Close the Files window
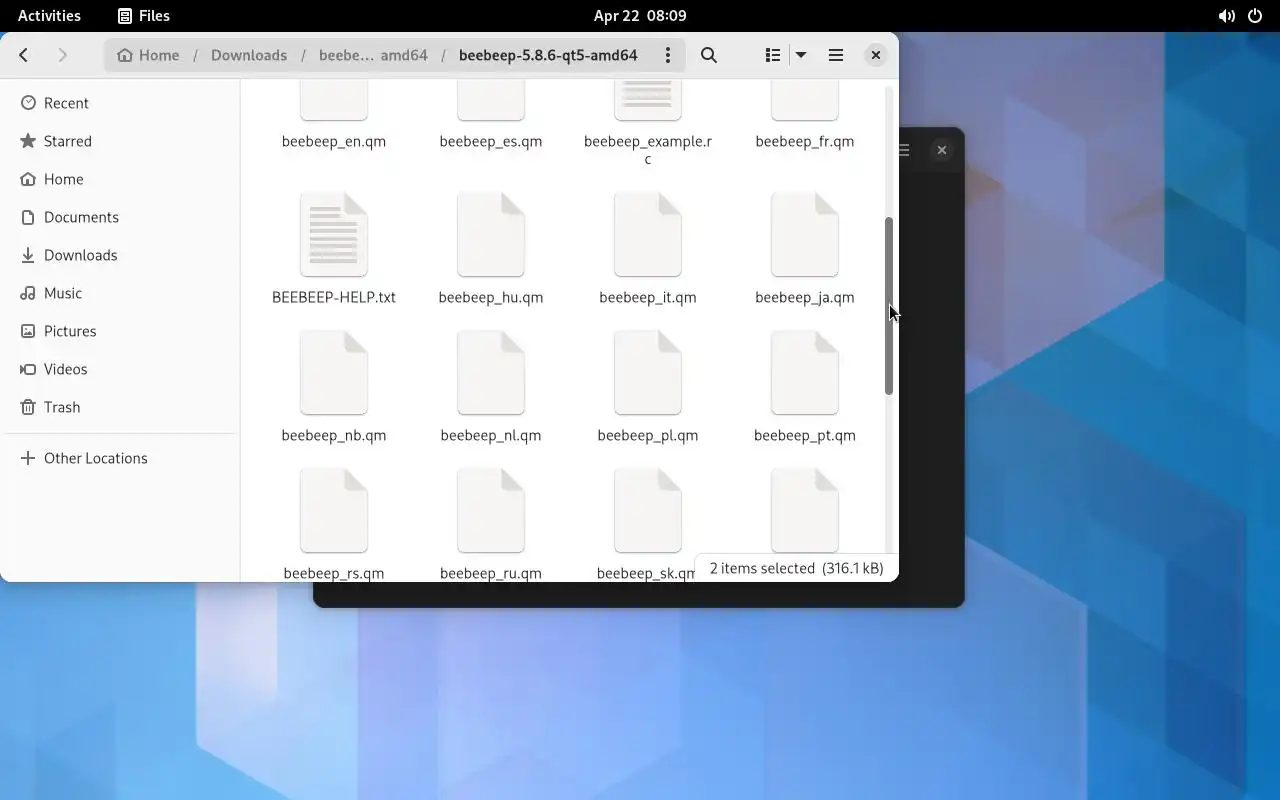 [x=875, y=55]
